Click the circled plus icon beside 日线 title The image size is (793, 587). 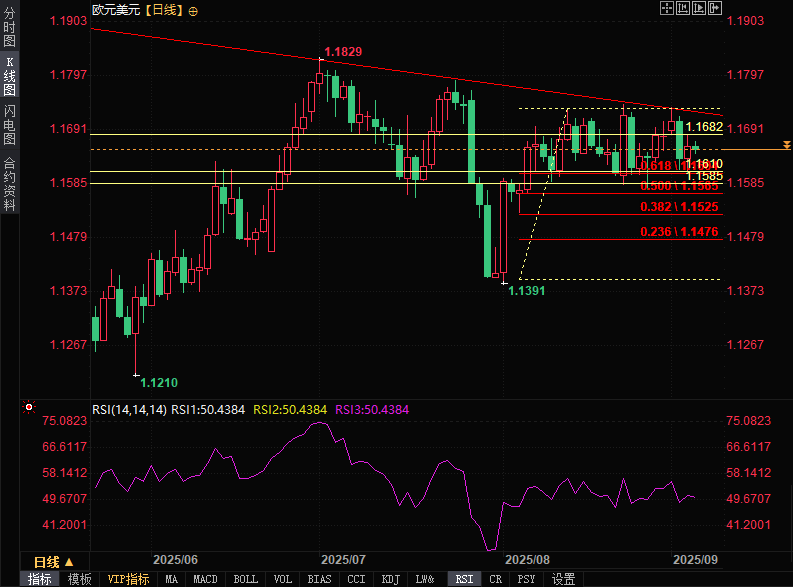coord(193,11)
